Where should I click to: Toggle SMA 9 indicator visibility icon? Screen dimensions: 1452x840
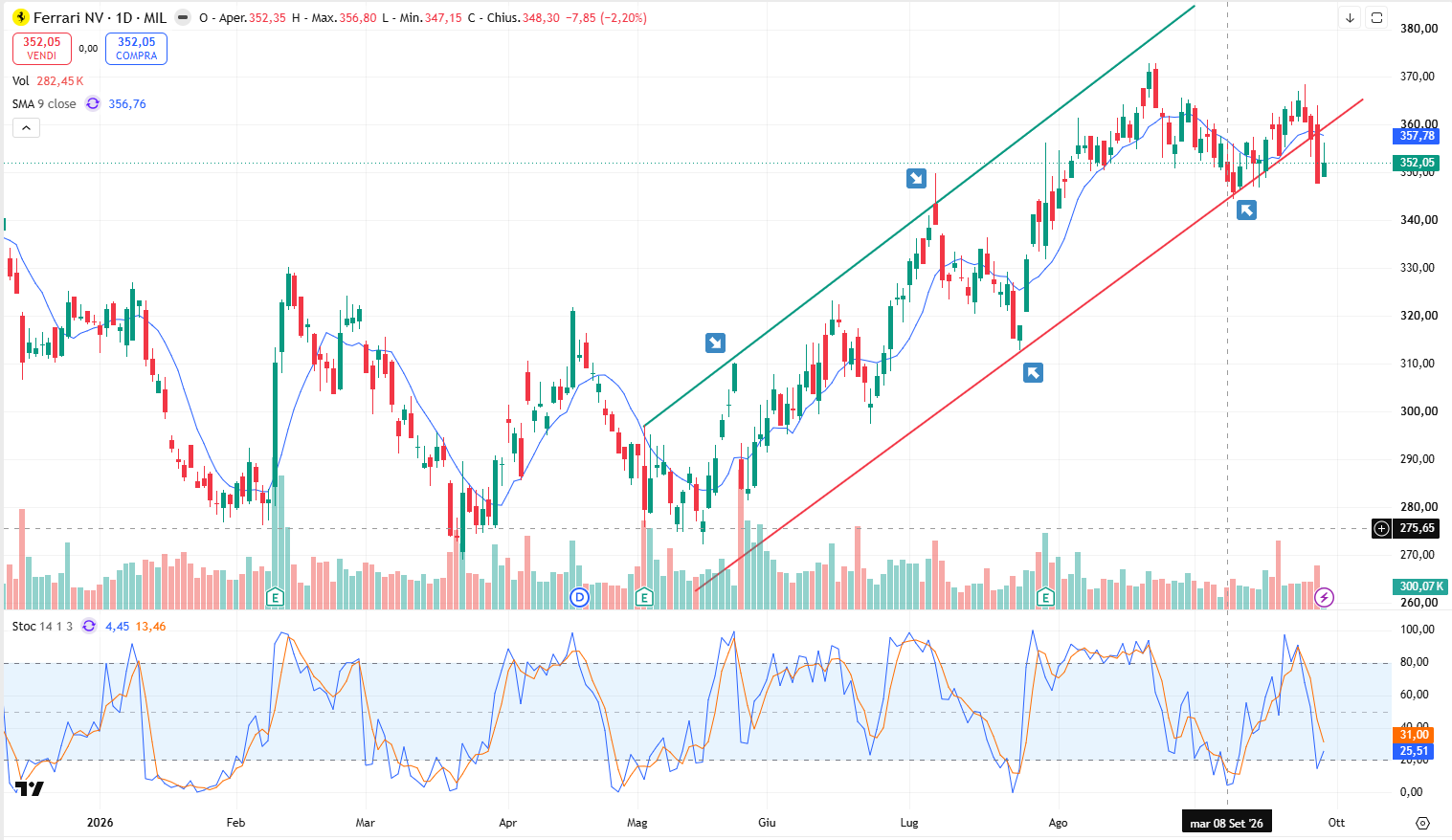[93, 103]
